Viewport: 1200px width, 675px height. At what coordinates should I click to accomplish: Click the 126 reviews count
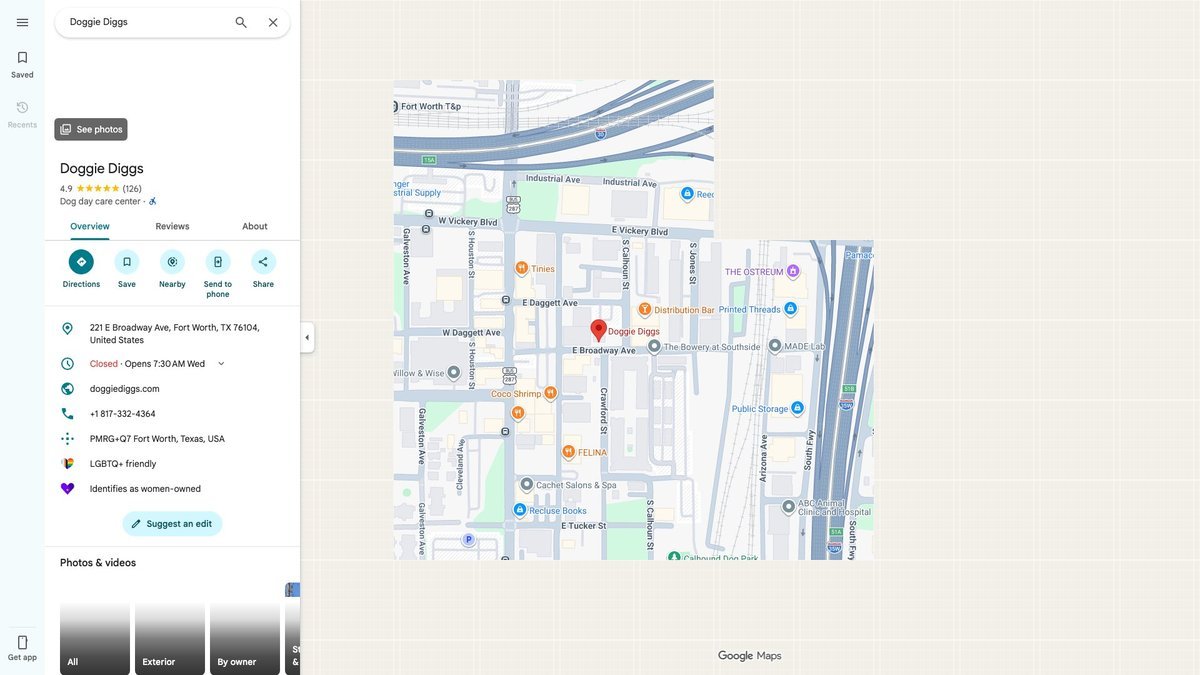[x=132, y=189]
